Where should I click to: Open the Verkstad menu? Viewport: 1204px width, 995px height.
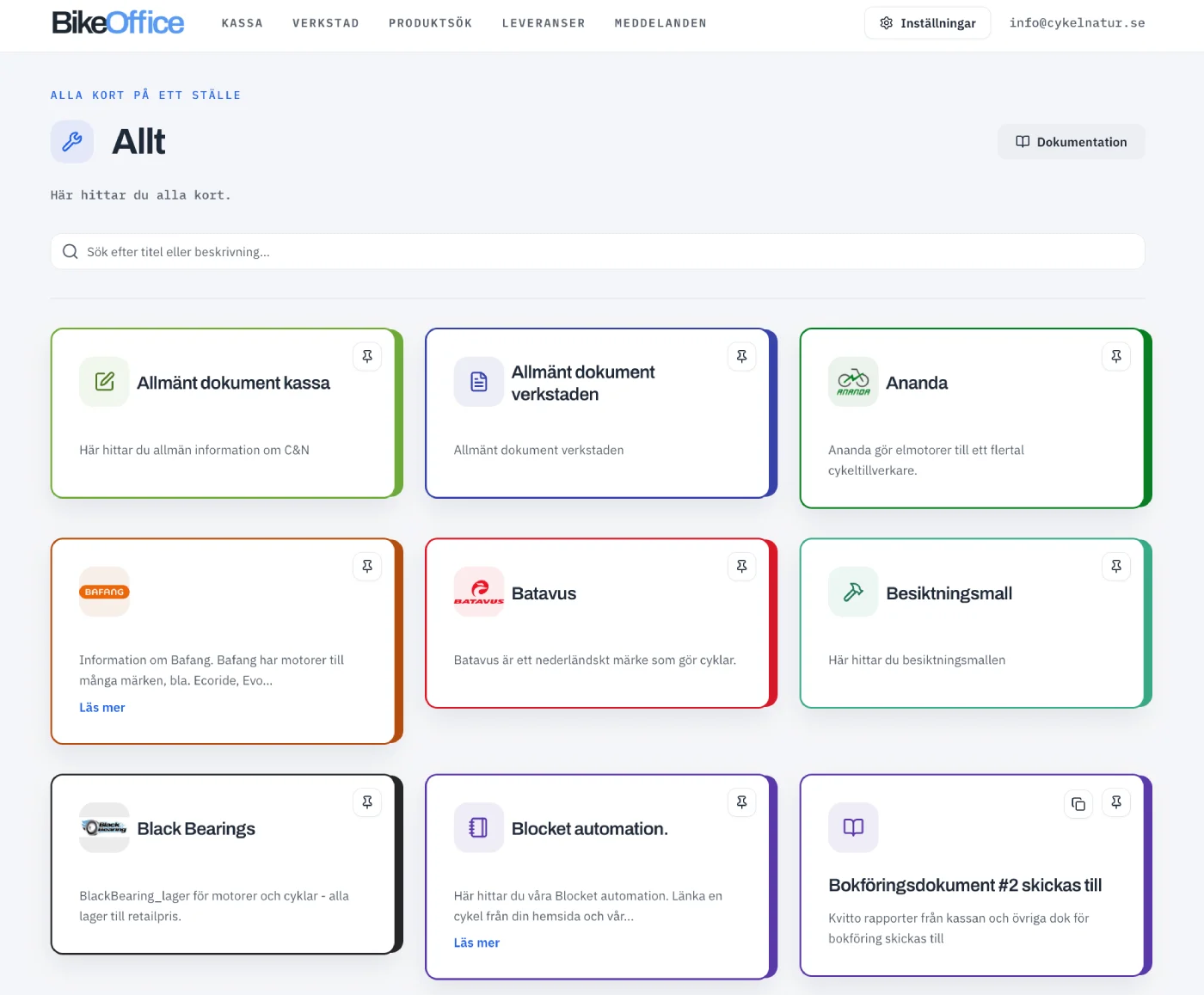point(326,23)
